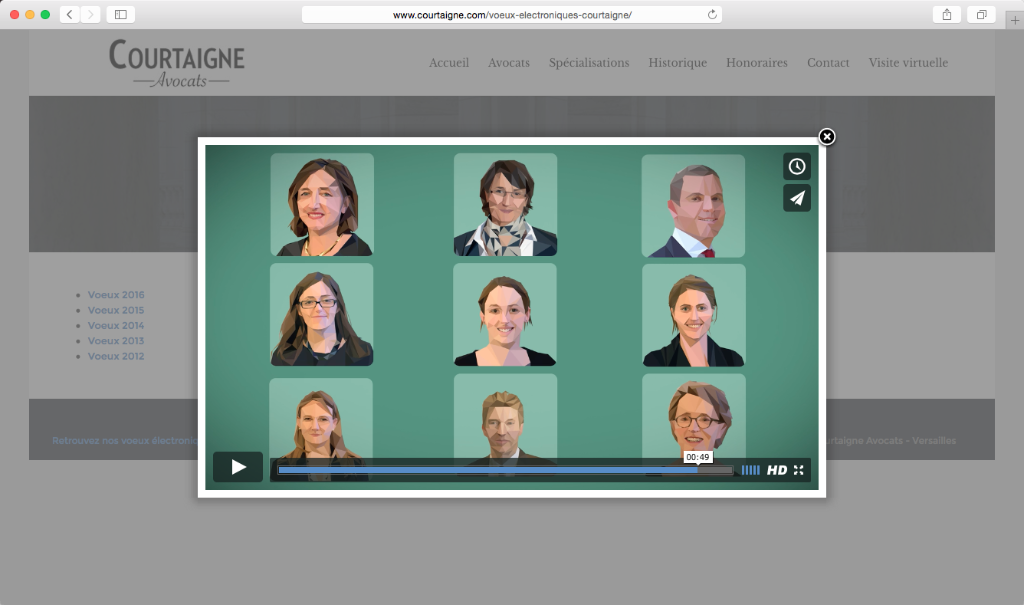Screen dimensions: 1024x605
Task: Go back in browser history
Action: tap(70, 15)
